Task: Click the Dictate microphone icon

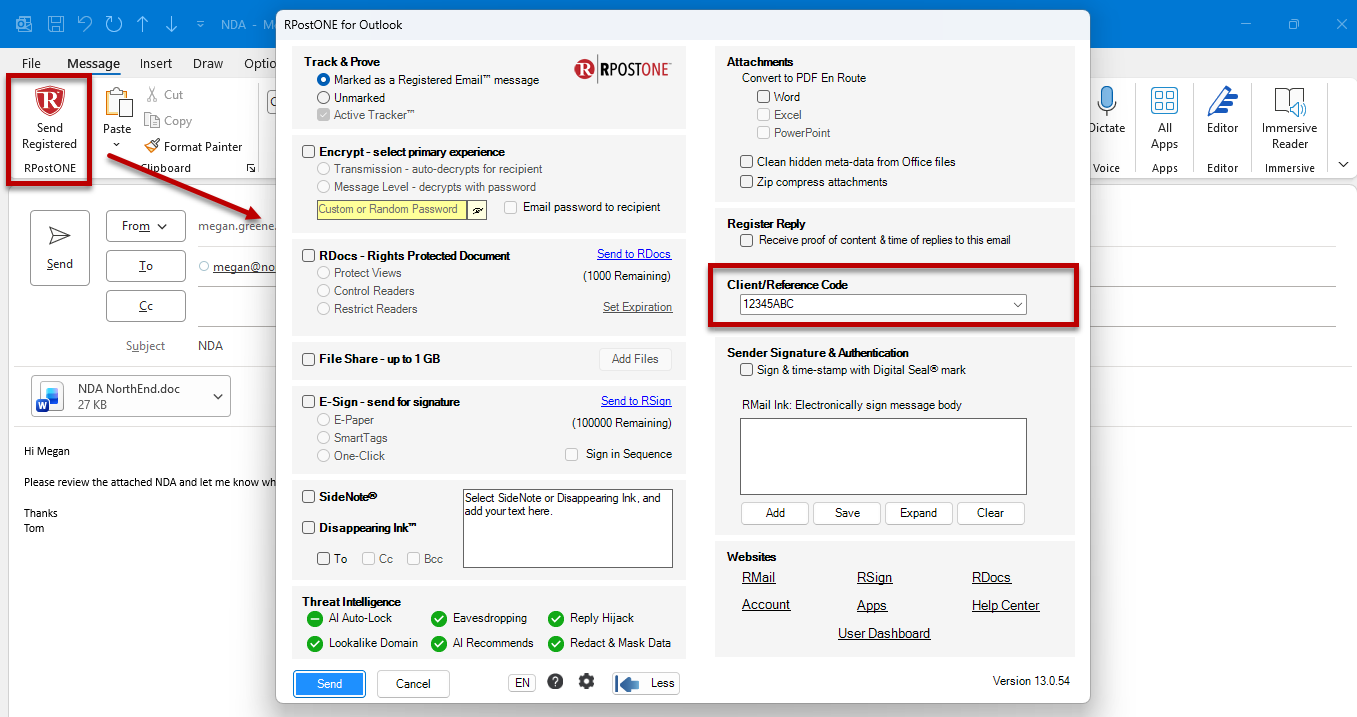Action: [1106, 101]
